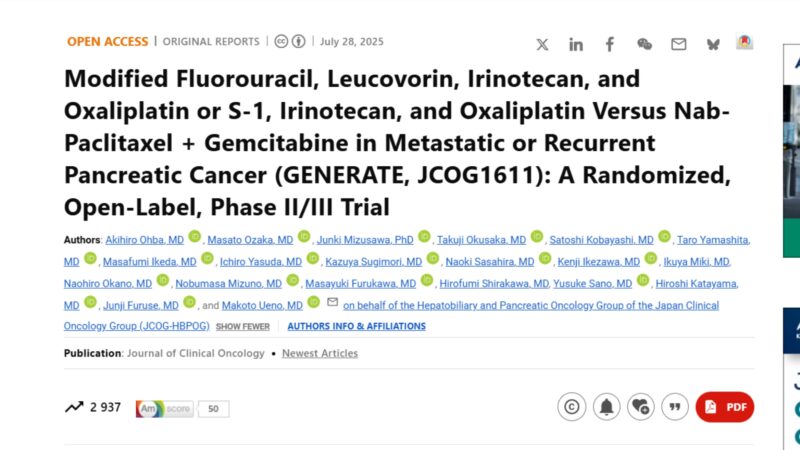
Task: Open ORCID icon next to Masafumi Ikeda
Action: coord(207,258)
